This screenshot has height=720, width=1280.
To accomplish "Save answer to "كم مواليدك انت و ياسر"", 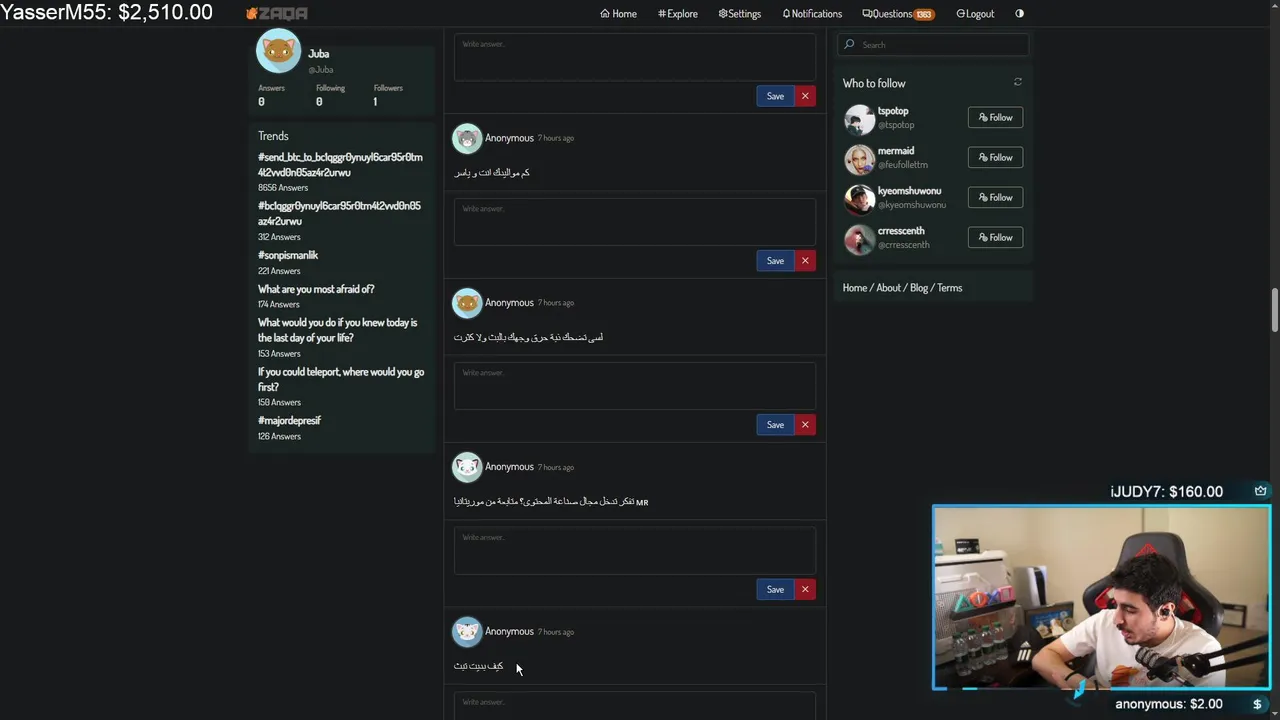I will [775, 261].
